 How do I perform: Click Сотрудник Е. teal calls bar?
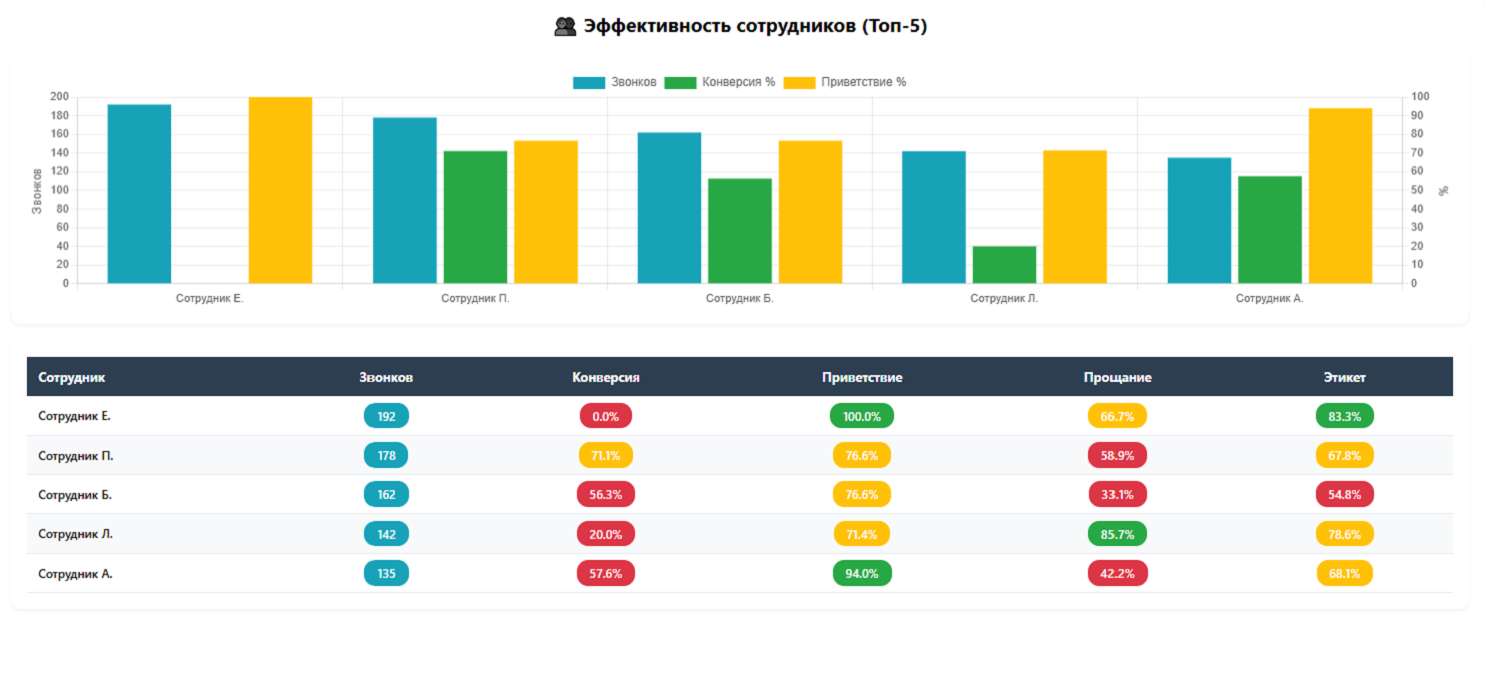tap(139, 193)
